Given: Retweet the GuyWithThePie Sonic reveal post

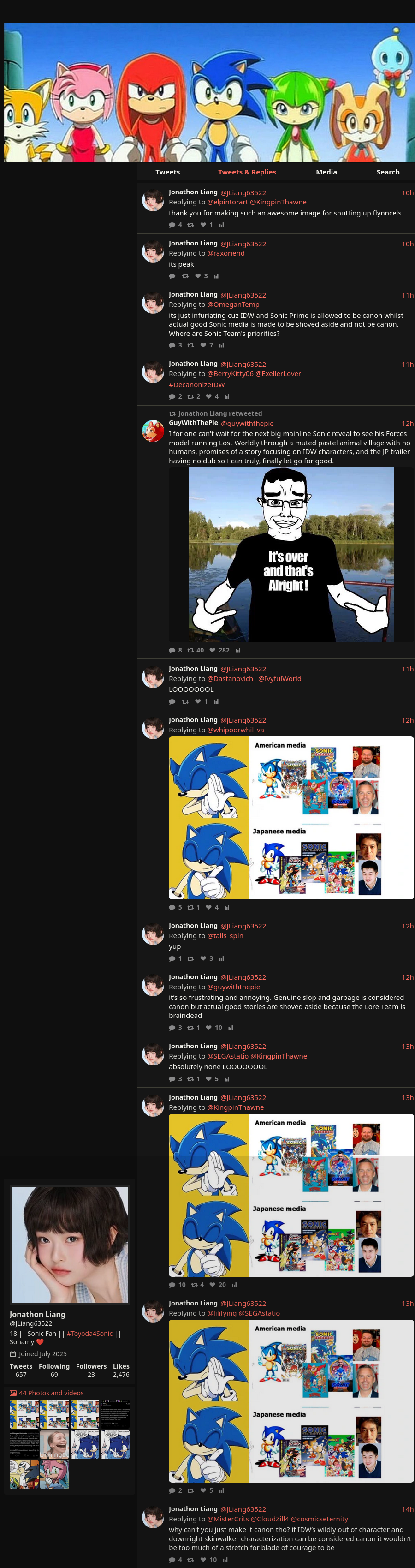Looking at the screenshot, I should (190, 650).
